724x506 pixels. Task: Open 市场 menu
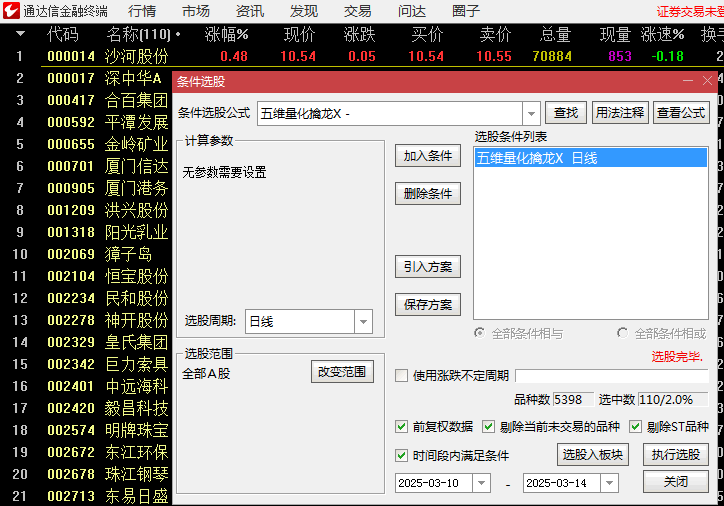tap(196, 11)
